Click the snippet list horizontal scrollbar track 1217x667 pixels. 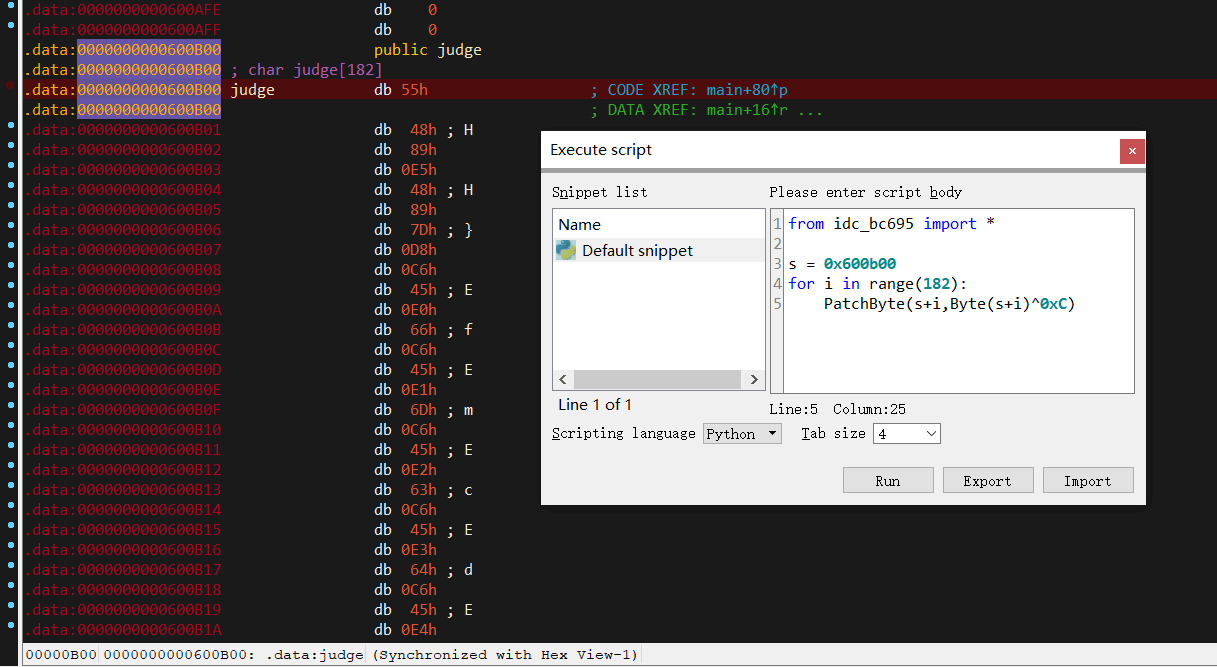(x=657, y=380)
